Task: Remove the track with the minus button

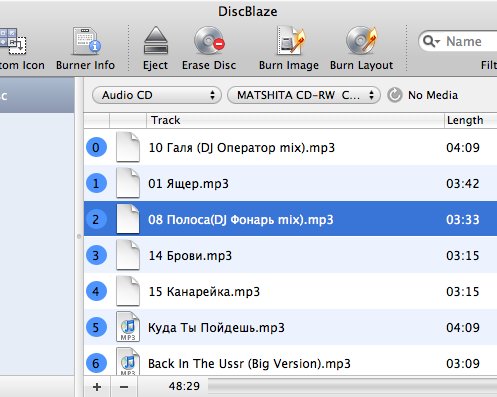Action: (124, 387)
